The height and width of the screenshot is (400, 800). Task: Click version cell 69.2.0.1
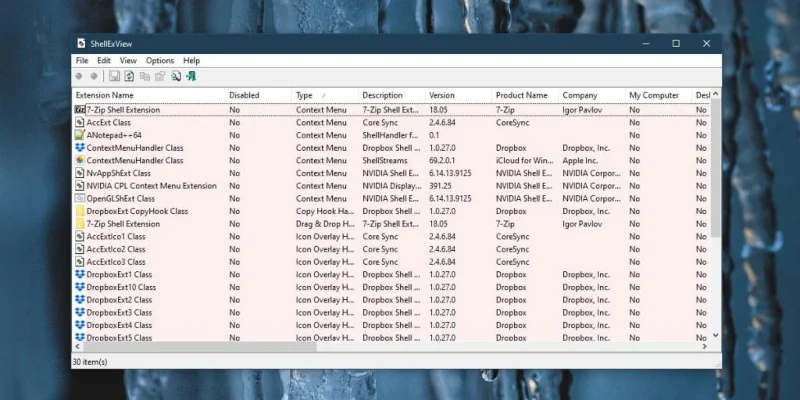[x=443, y=160]
